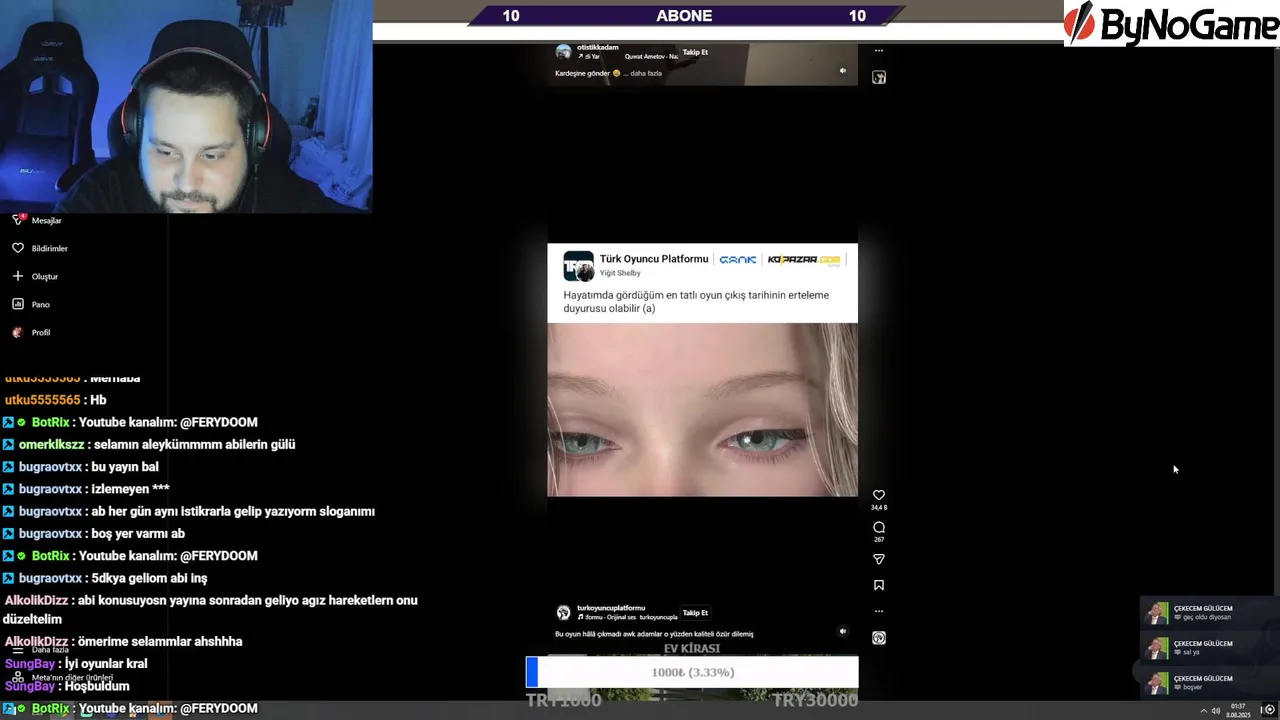Click utku5555565 'Hb' message
The height and width of the screenshot is (720, 1280).
[98, 400]
